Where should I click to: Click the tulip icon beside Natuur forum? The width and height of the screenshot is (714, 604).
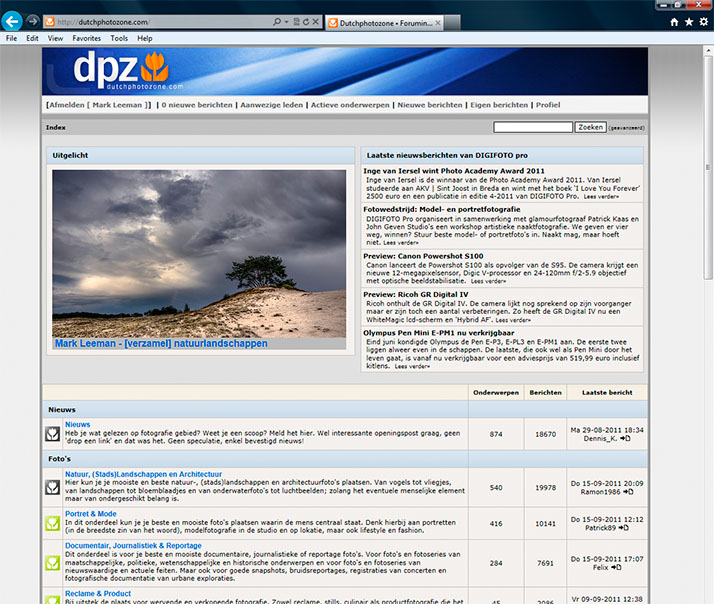point(52,487)
